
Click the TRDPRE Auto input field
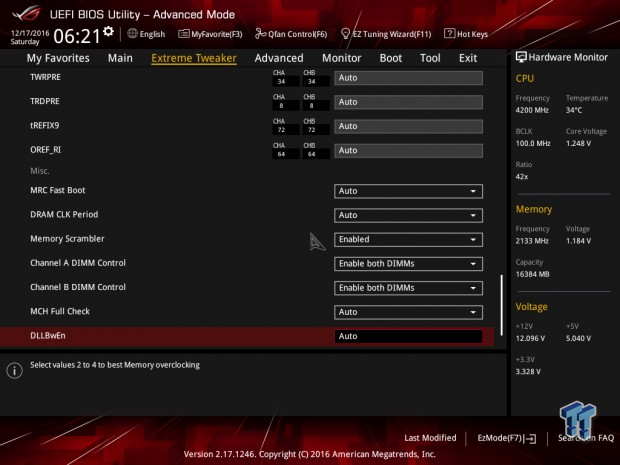coord(408,102)
